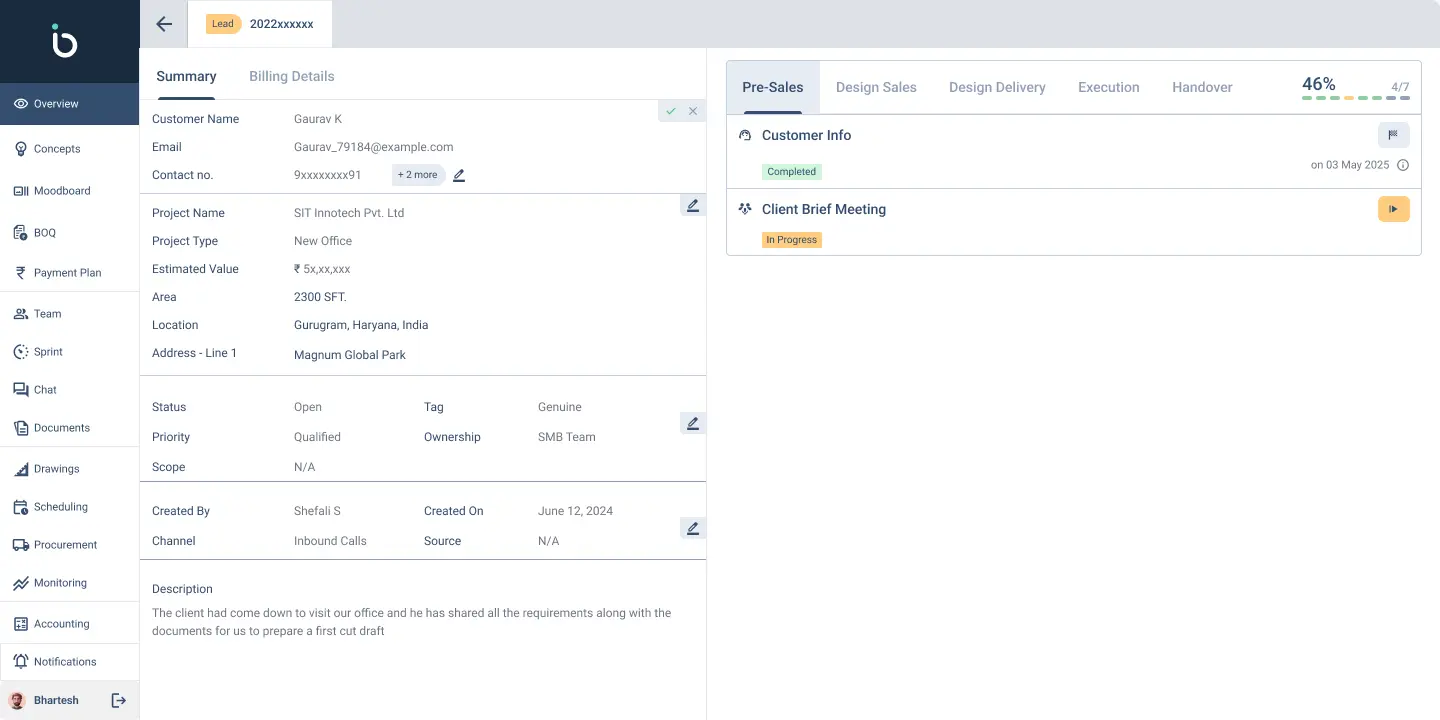1440x720 pixels.
Task: Open Concepts from the sidebar
Action: pos(69,149)
